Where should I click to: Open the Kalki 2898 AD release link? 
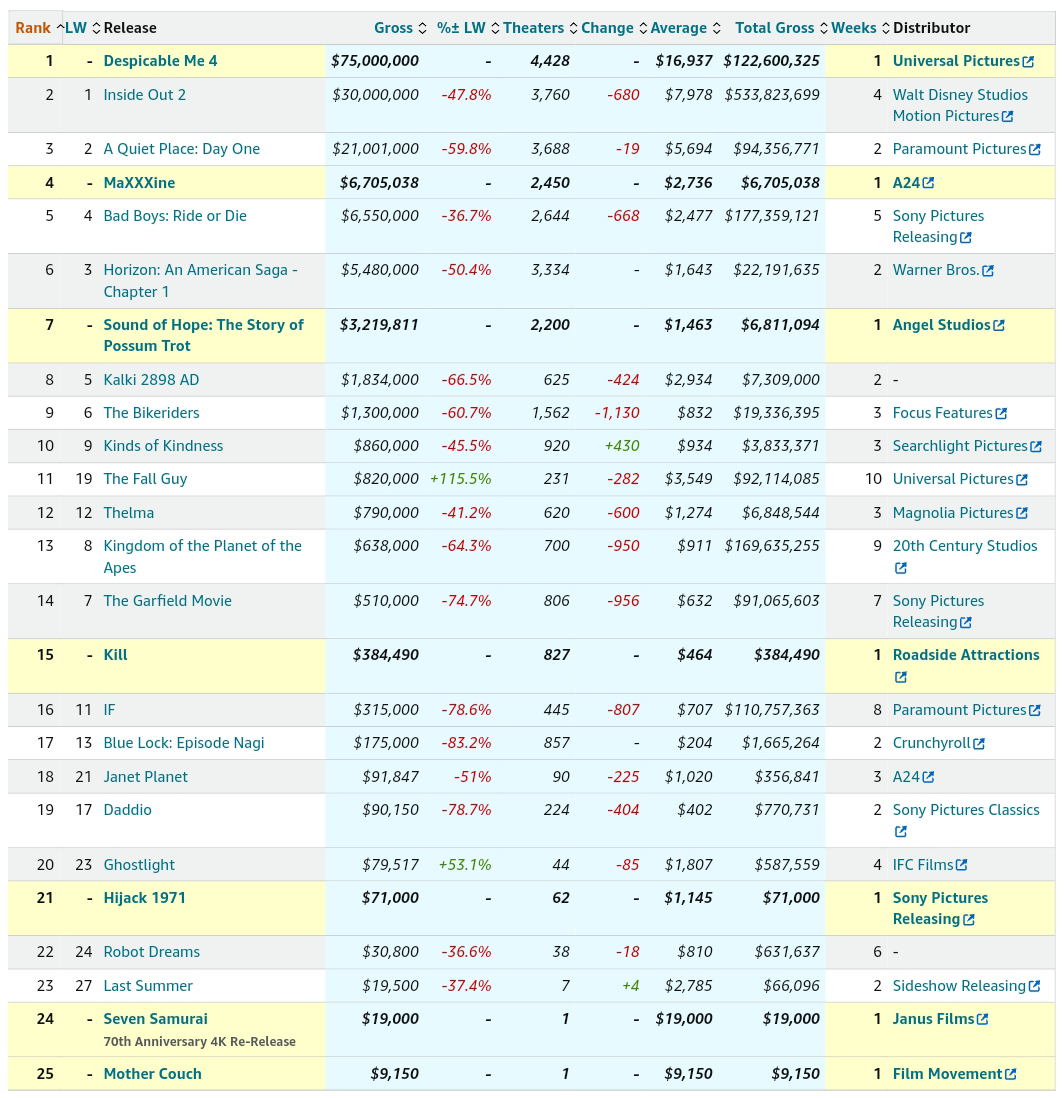click(x=151, y=380)
